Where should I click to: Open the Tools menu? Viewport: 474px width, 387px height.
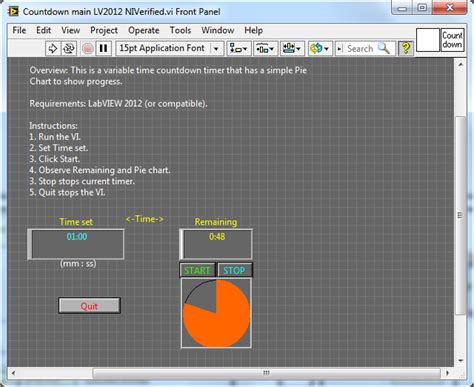tap(180, 30)
